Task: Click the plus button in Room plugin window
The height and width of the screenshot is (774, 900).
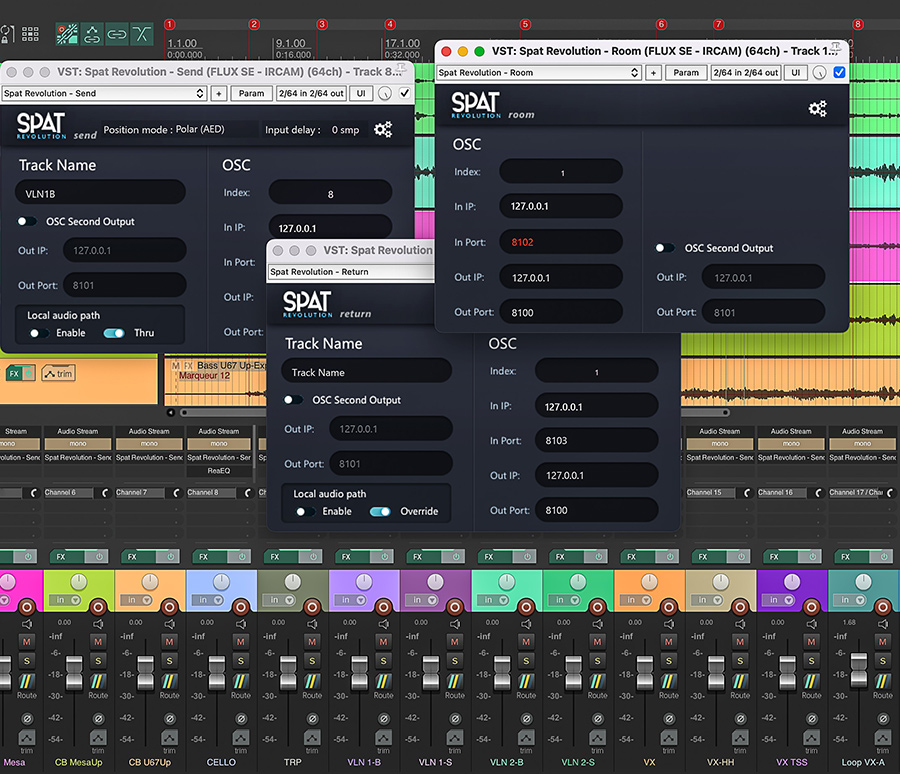Action: [653, 72]
